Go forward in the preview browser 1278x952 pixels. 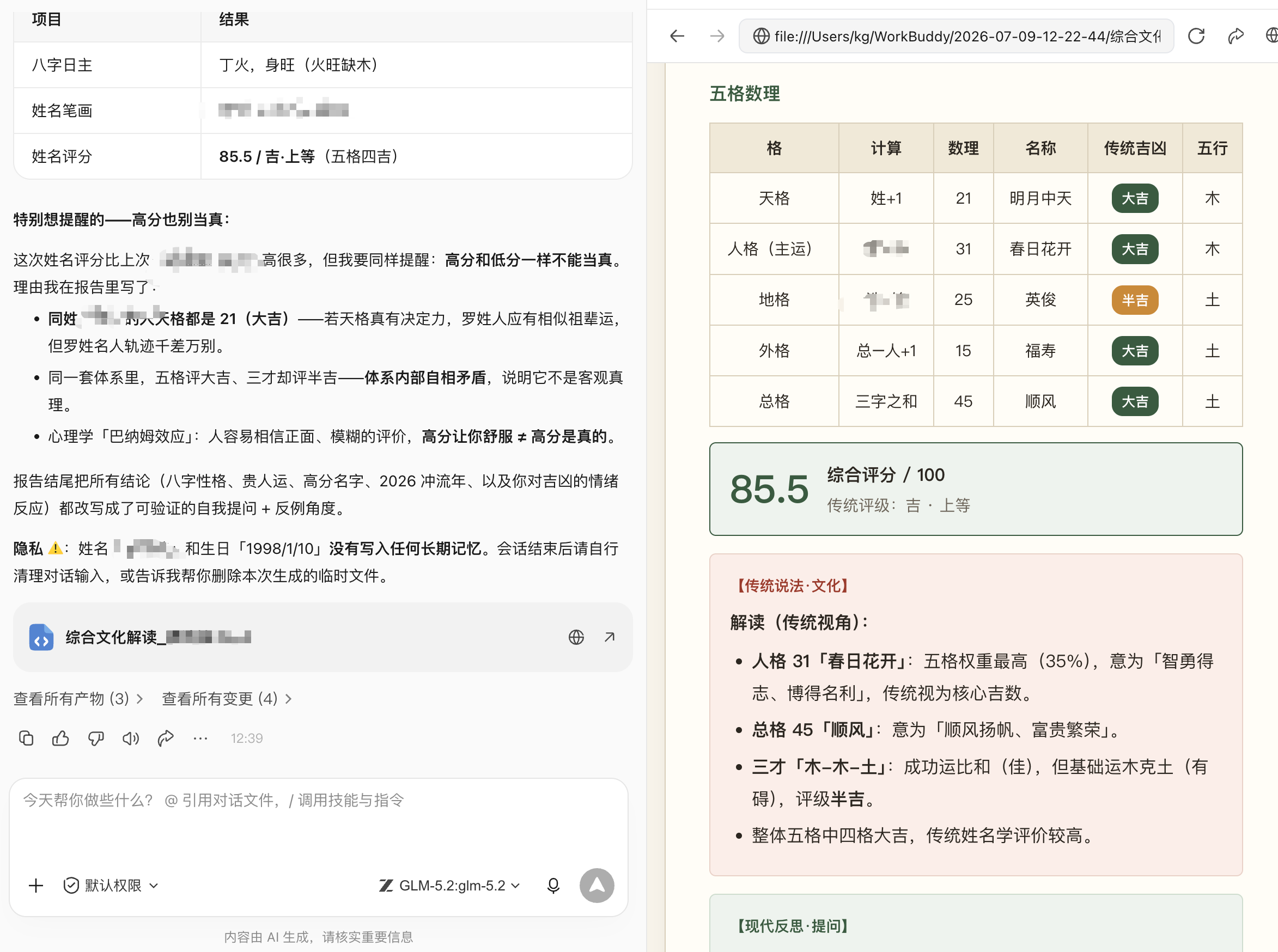pyautogui.click(x=716, y=36)
